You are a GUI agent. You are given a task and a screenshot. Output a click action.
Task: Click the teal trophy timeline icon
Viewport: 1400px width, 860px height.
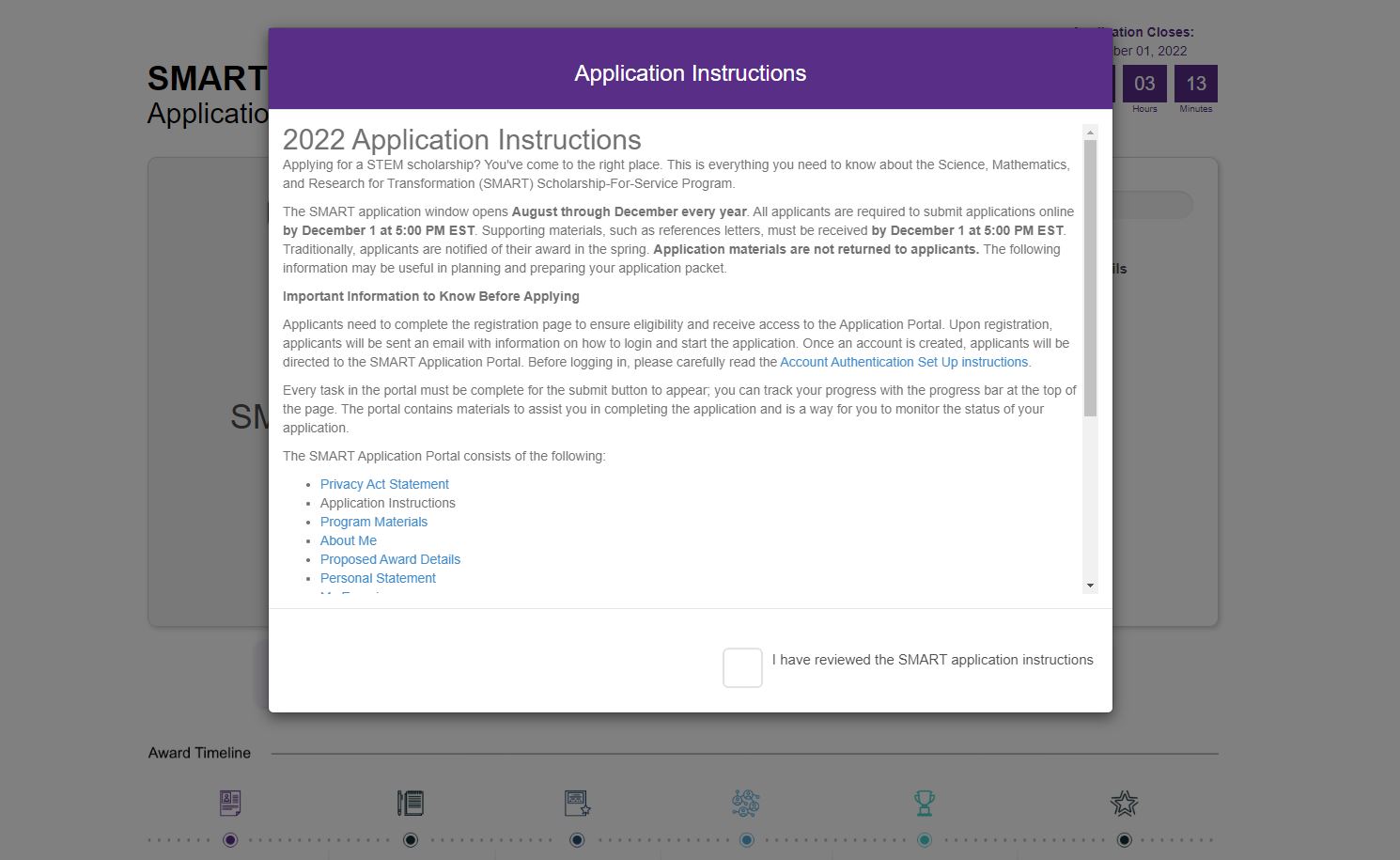tap(925, 803)
